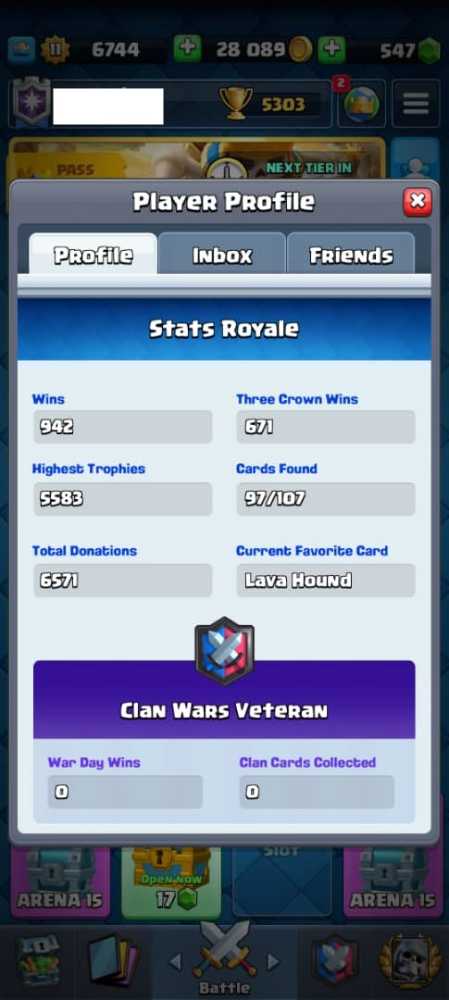The width and height of the screenshot is (449, 1000).
Task: Select the Profile tab
Action: [x=93, y=255]
